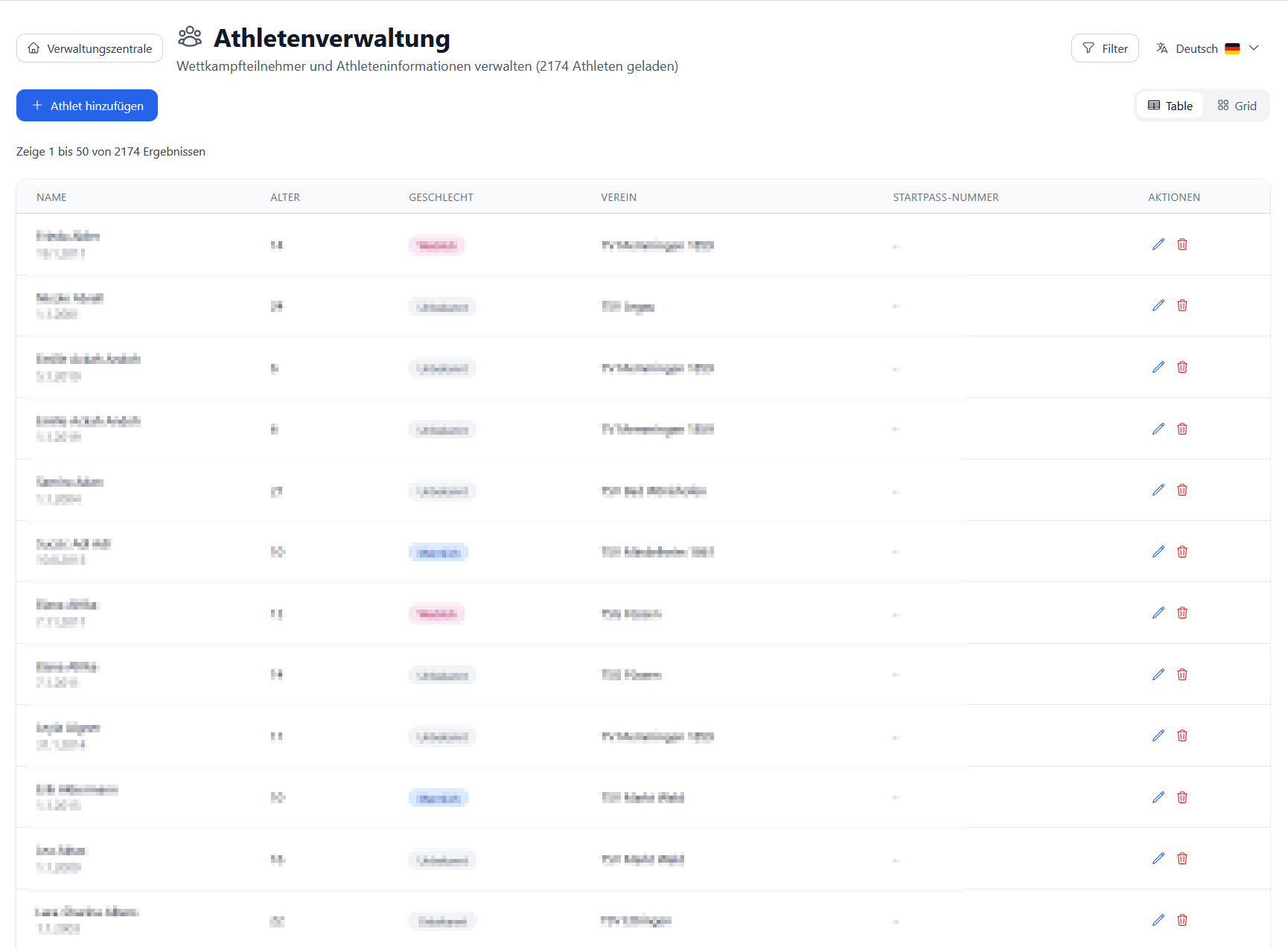Delete the sixth row, first blue Männlich badge
The height and width of the screenshot is (949, 1288).
1182,552
